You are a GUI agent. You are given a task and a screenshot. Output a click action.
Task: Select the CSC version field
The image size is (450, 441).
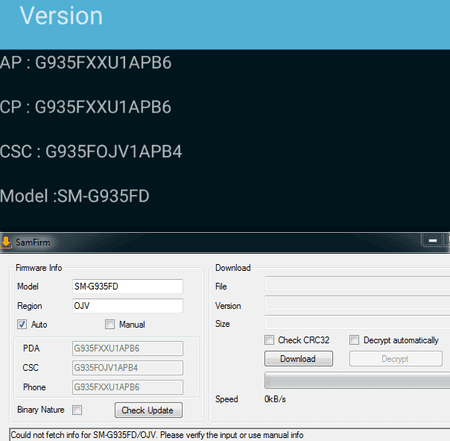(x=128, y=368)
